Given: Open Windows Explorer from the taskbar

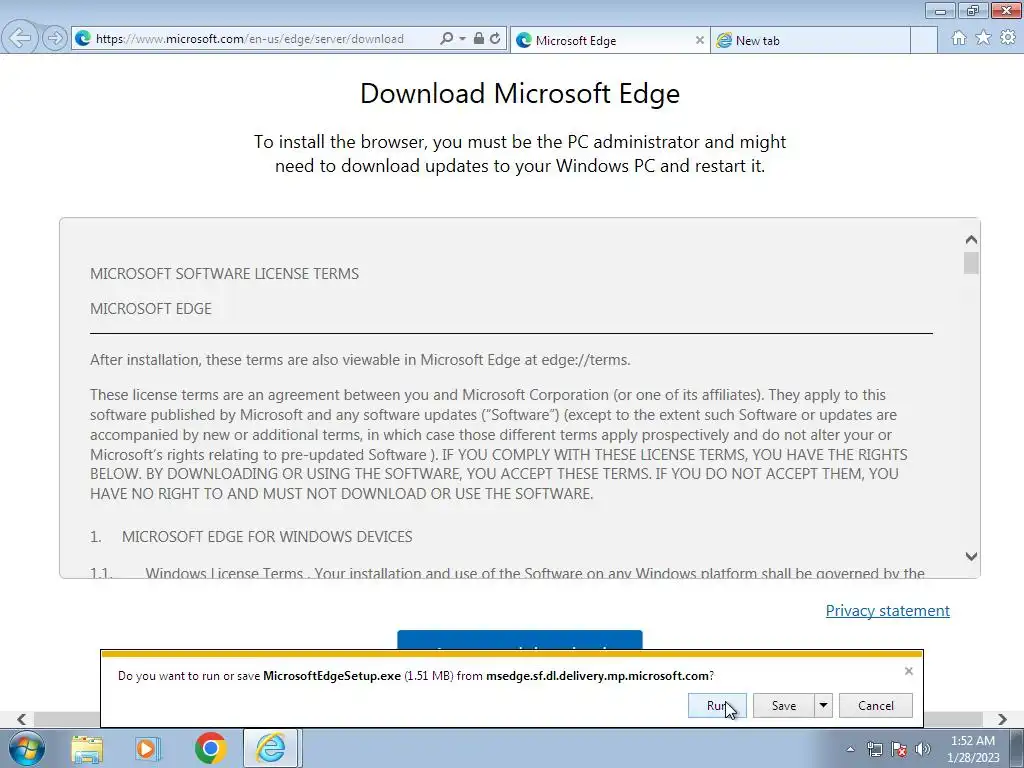Looking at the screenshot, I should [87, 749].
